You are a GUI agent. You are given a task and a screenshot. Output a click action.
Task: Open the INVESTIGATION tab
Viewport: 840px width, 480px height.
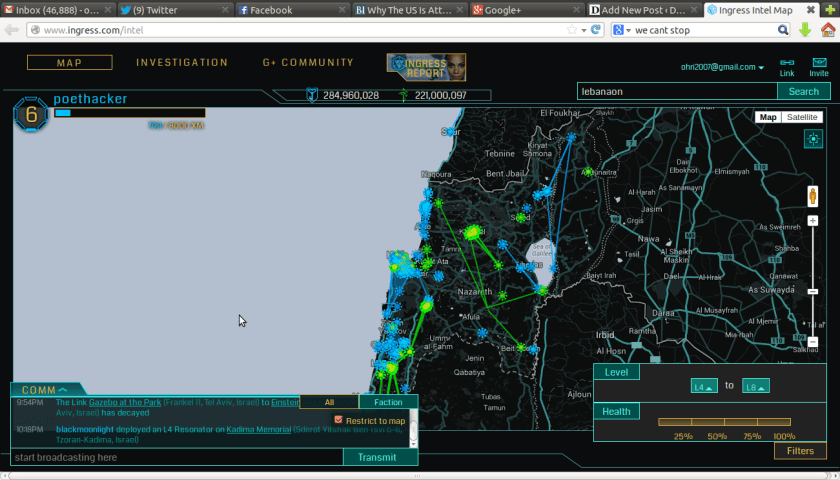(x=182, y=63)
